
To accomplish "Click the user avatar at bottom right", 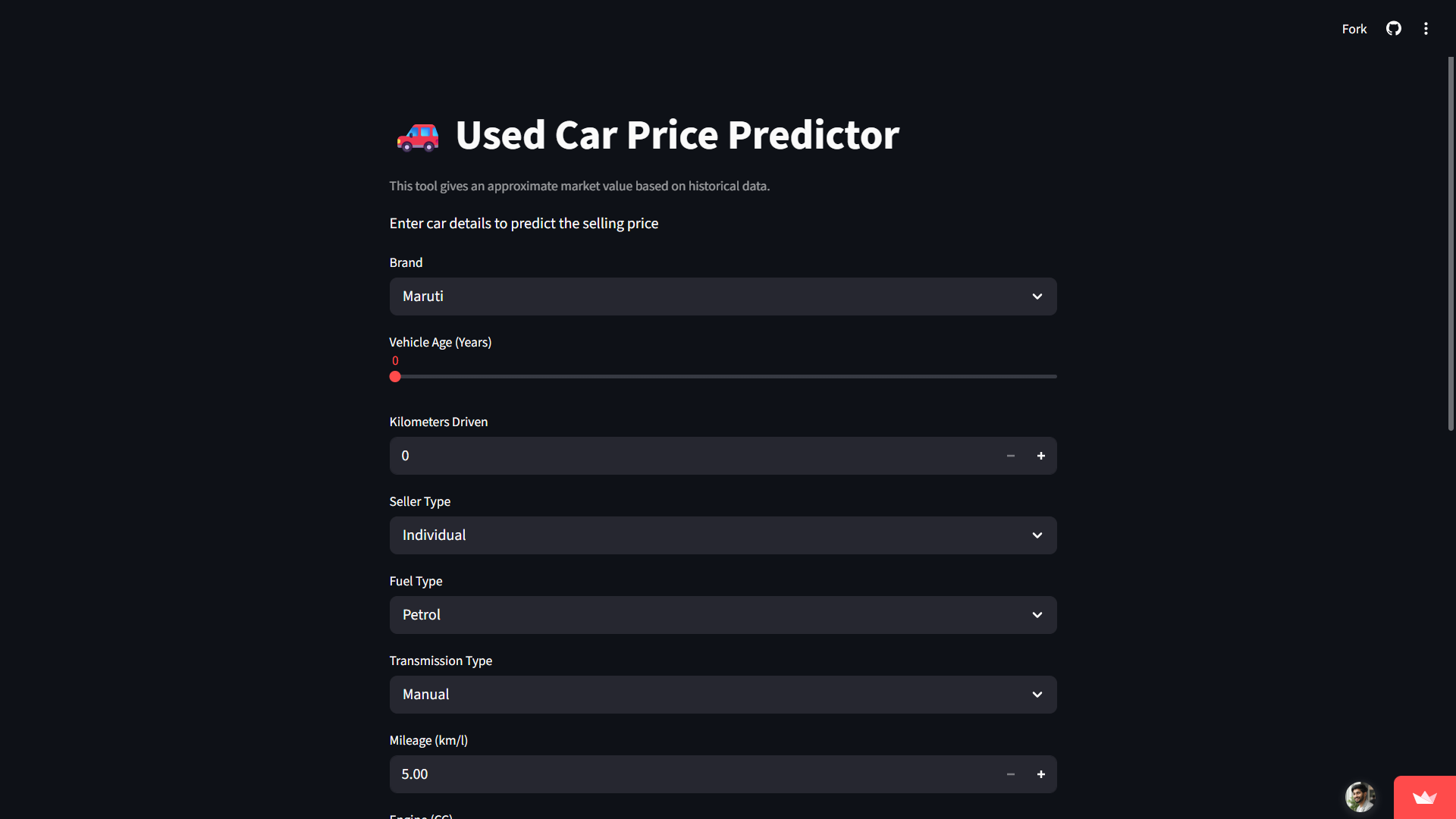I will tap(1360, 797).
